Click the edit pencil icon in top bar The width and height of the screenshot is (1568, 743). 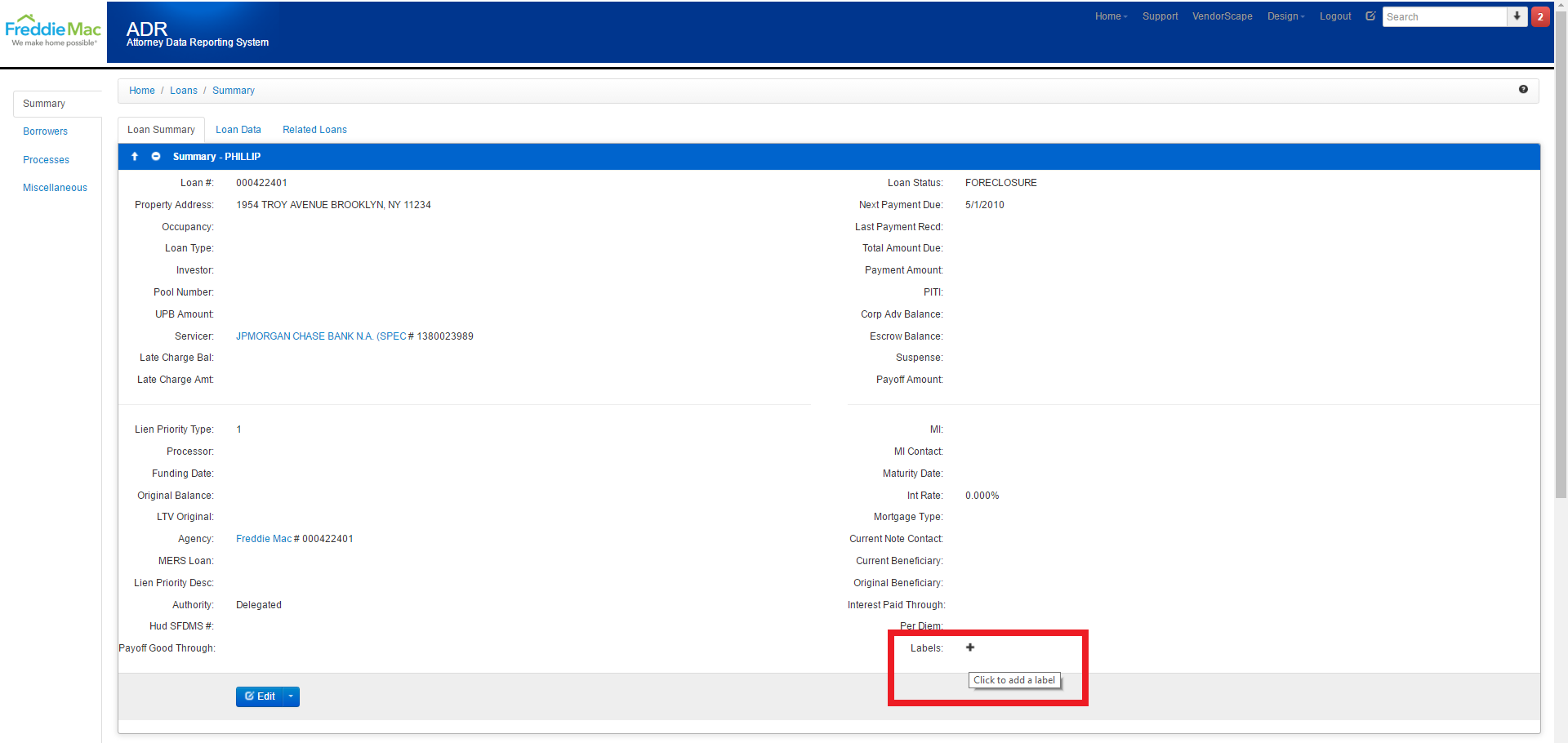tap(1370, 16)
